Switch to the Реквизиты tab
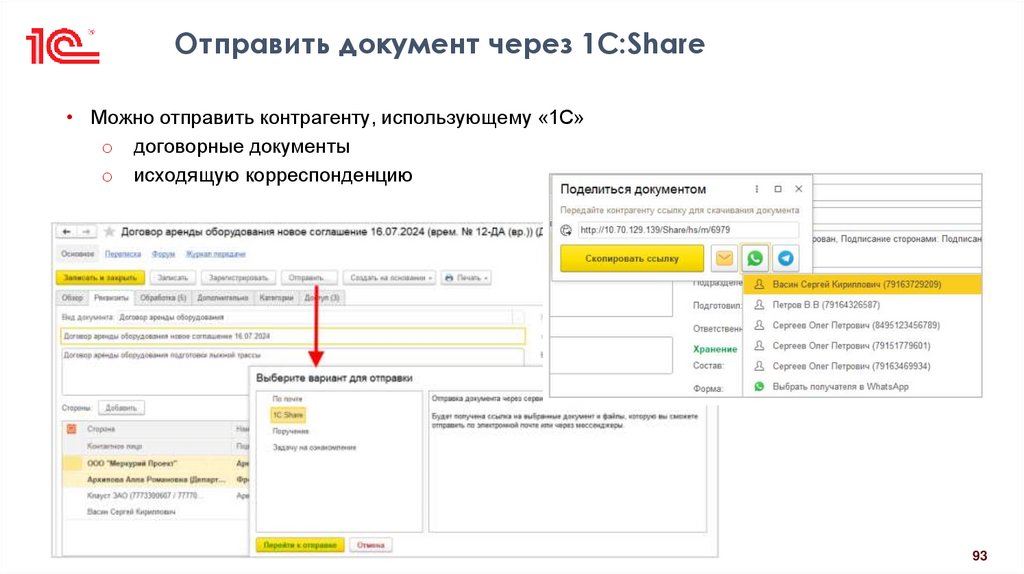Image resolution: width=1024 pixels, height=574 pixels. [x=110, y=298]
